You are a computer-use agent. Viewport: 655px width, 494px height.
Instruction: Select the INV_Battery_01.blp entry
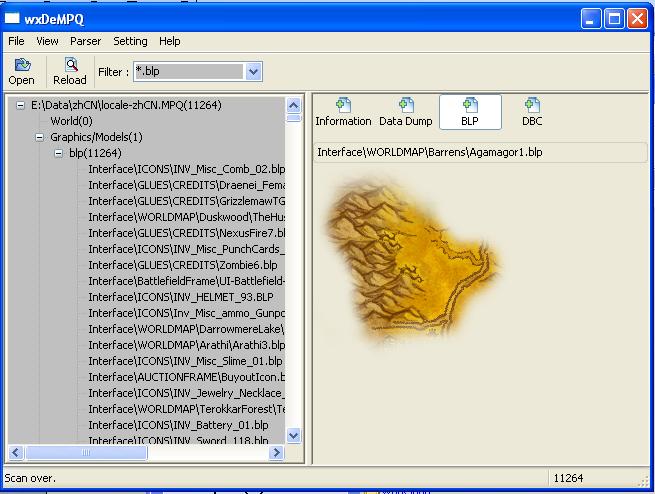coord(178,425)
